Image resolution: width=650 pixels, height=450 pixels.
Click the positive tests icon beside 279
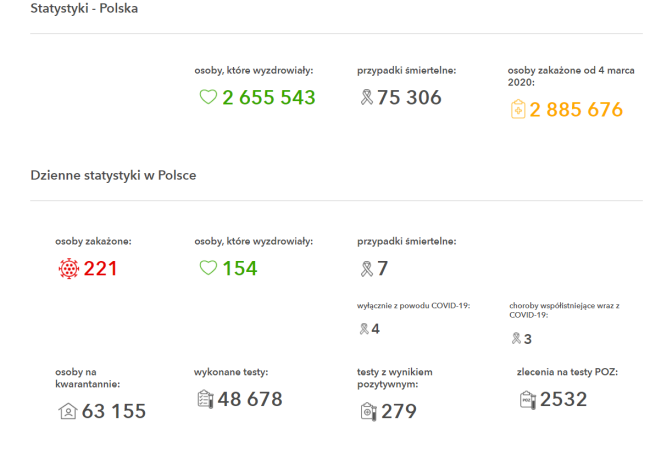click(367, 411)
